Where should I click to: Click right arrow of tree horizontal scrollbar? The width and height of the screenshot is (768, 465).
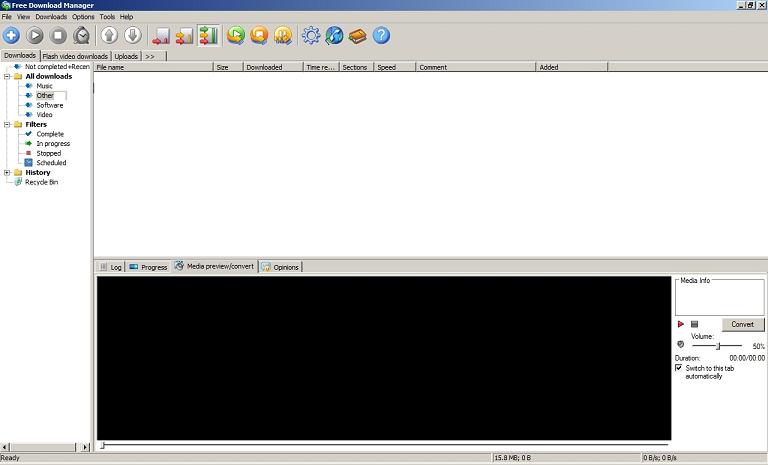tap(85, 447)
